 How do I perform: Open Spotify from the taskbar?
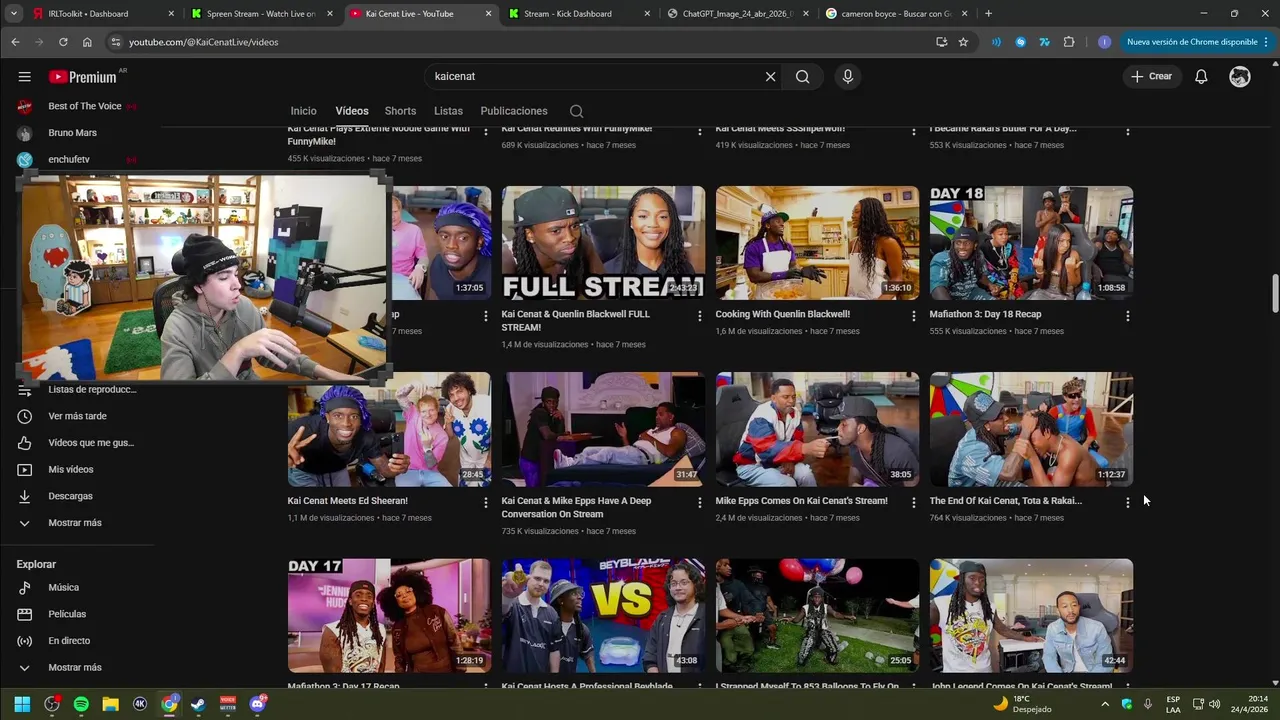[81, 704]
